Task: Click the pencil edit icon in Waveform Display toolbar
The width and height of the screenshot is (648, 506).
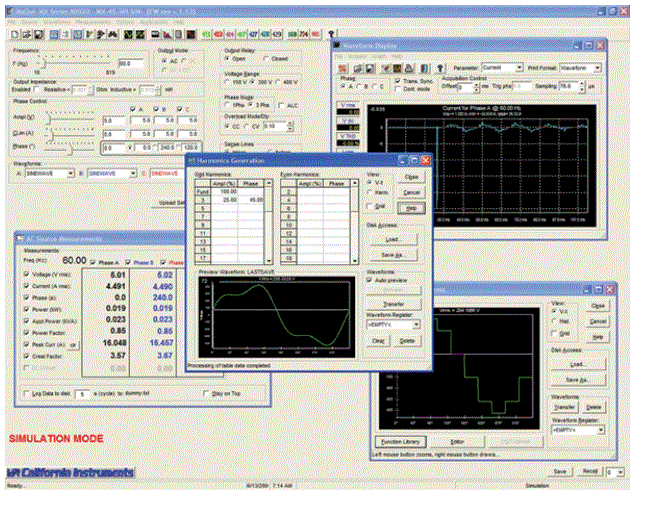Action: pos(386,68)
